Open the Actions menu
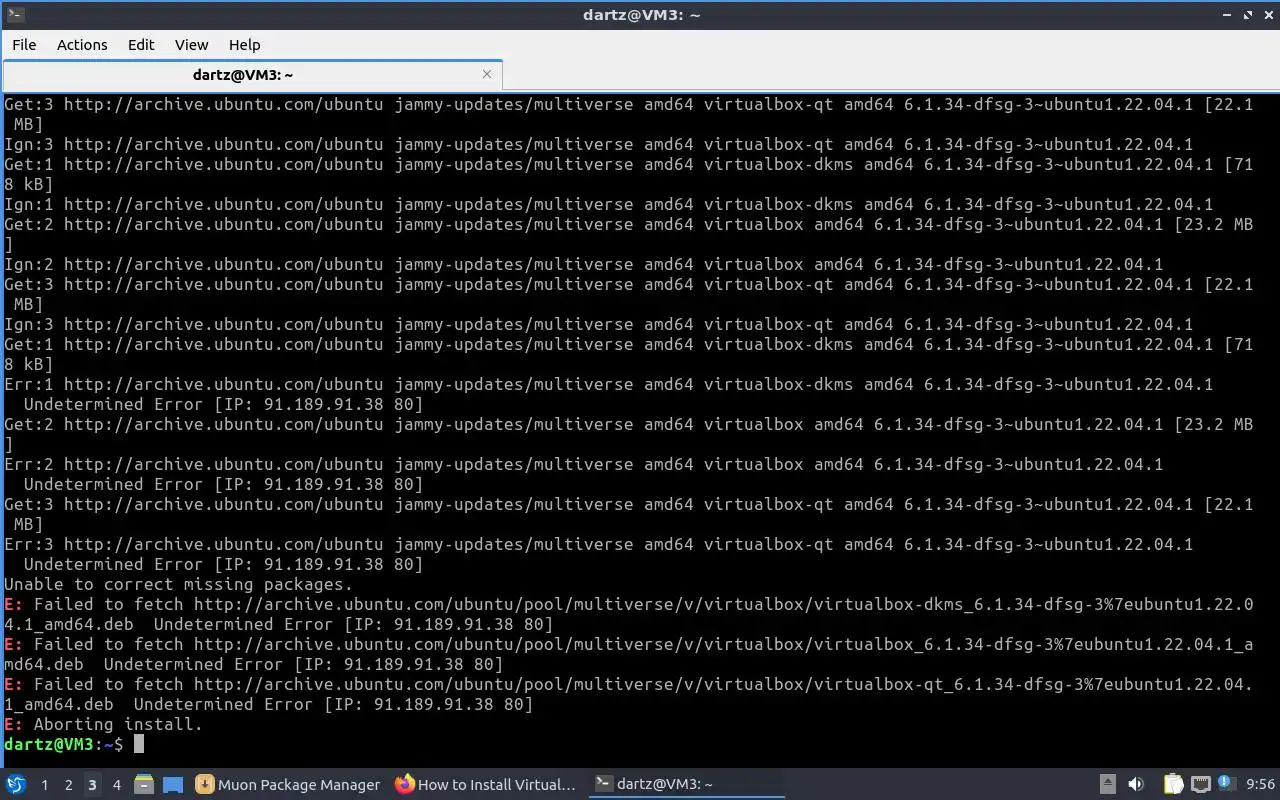This screenshot has height=800, width=1280. [82, 45]
